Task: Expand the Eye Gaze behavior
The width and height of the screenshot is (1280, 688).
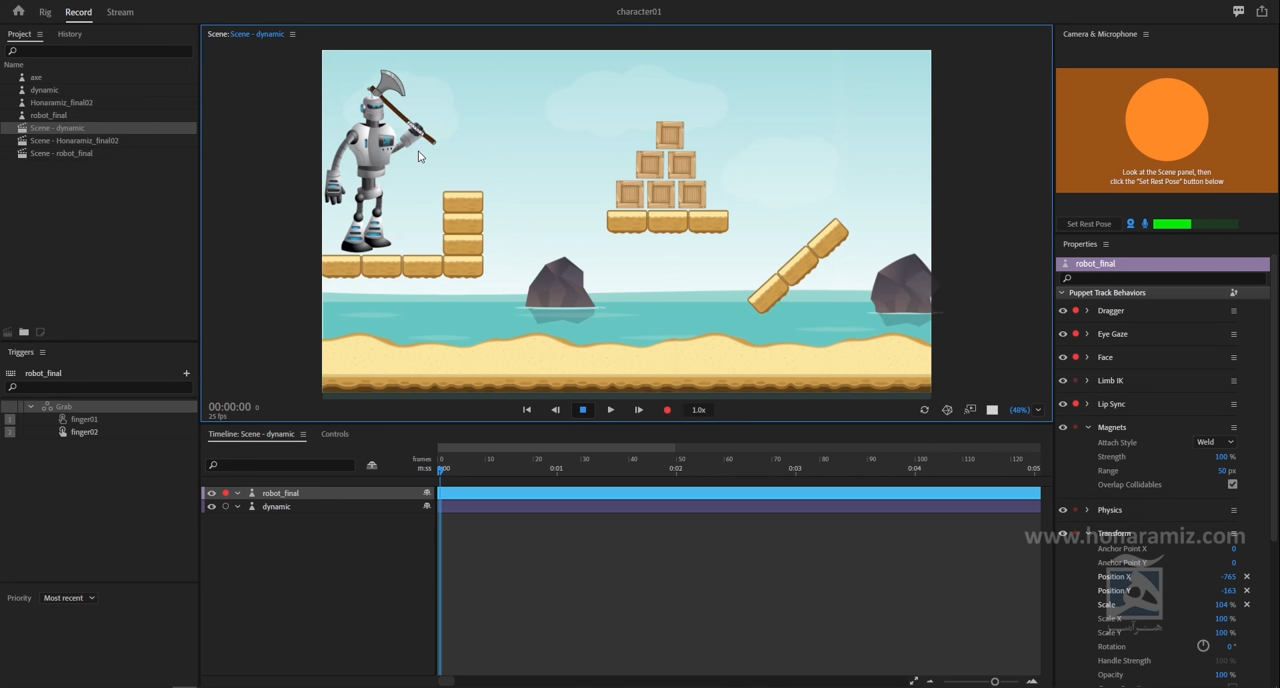Action: (1087, 334)
